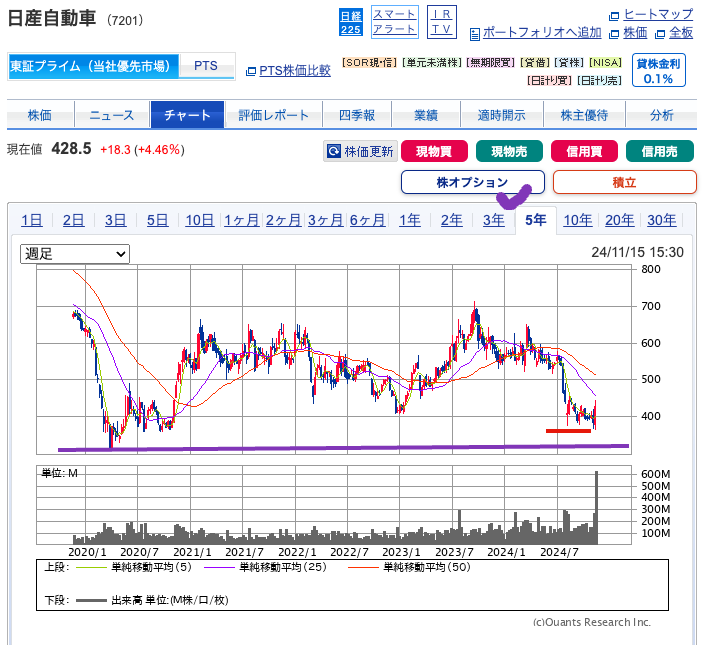Click the 信用買 button
This screenshot has height=645, width=705.
pyautogui.click(x=584, y=151)
